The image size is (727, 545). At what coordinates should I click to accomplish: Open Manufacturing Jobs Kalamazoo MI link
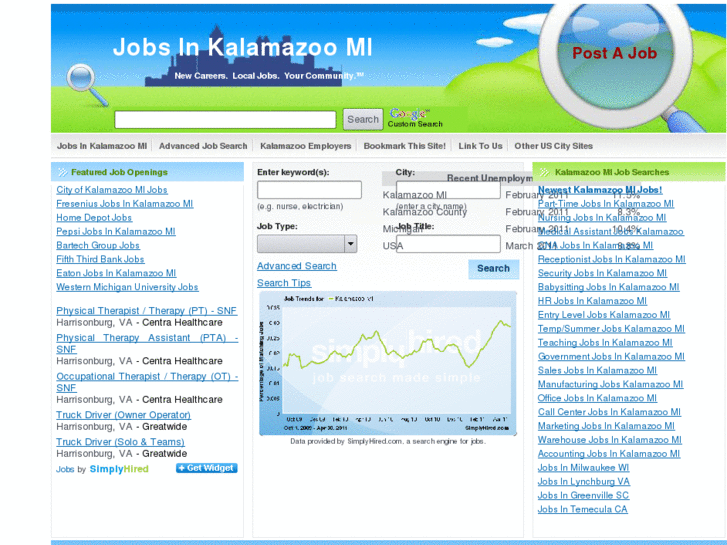[610, 385]
